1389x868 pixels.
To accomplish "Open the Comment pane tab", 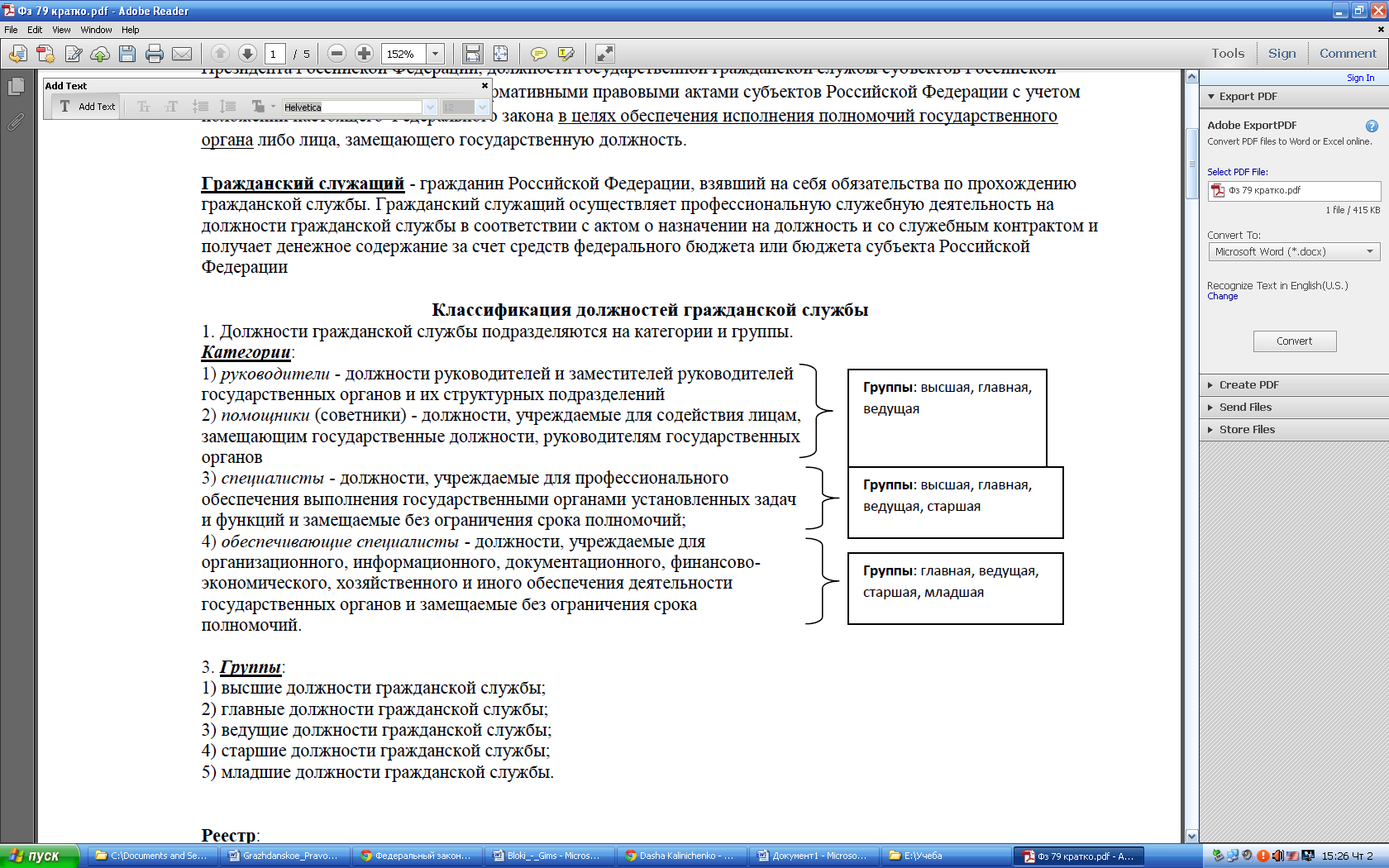I will point(1348,54).
